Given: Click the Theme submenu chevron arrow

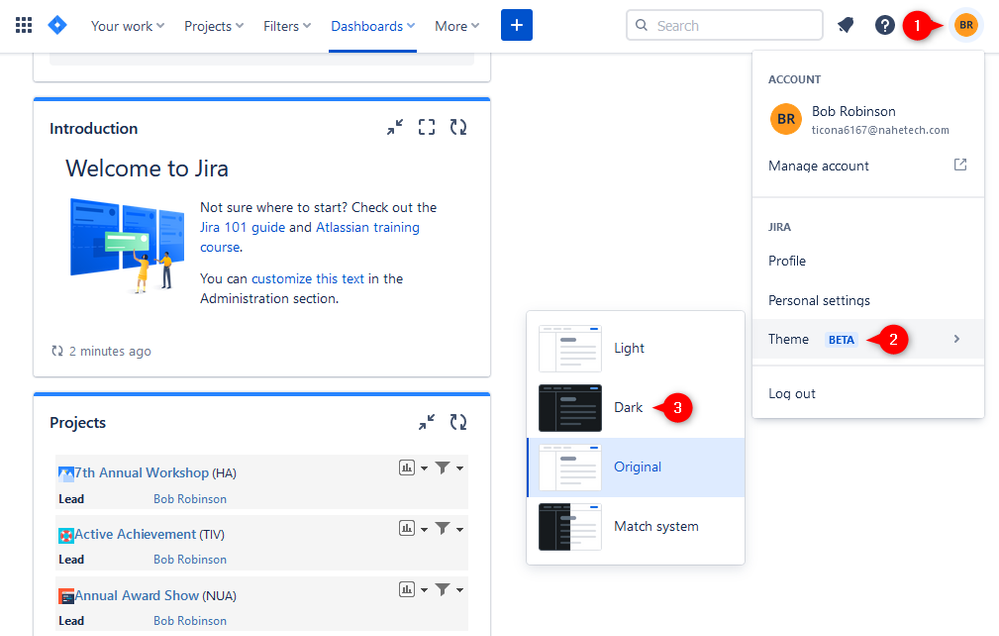Looking at the screenshot, I should [956, 339].
